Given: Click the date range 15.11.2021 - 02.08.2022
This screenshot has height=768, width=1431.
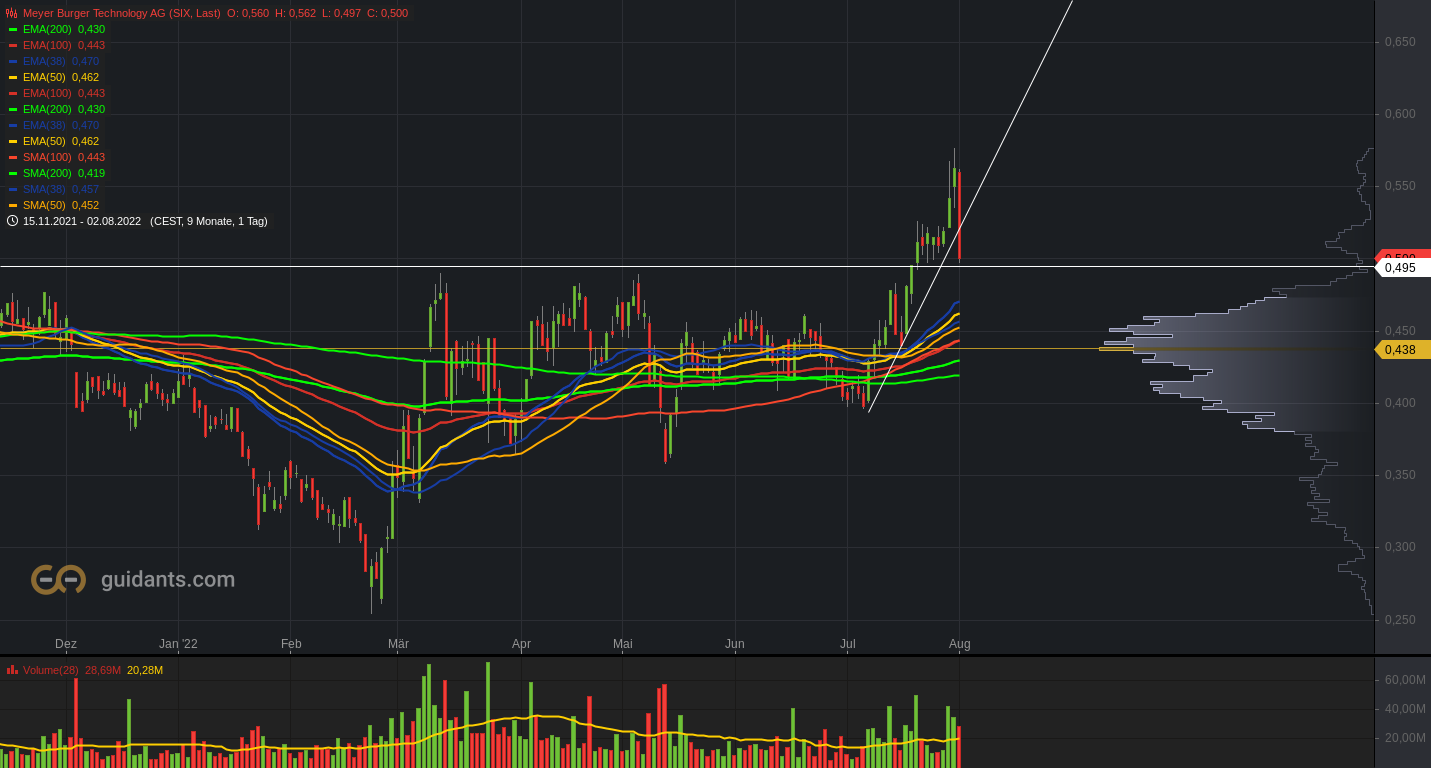Looking at the screenshot, I should tap(82, 221).
